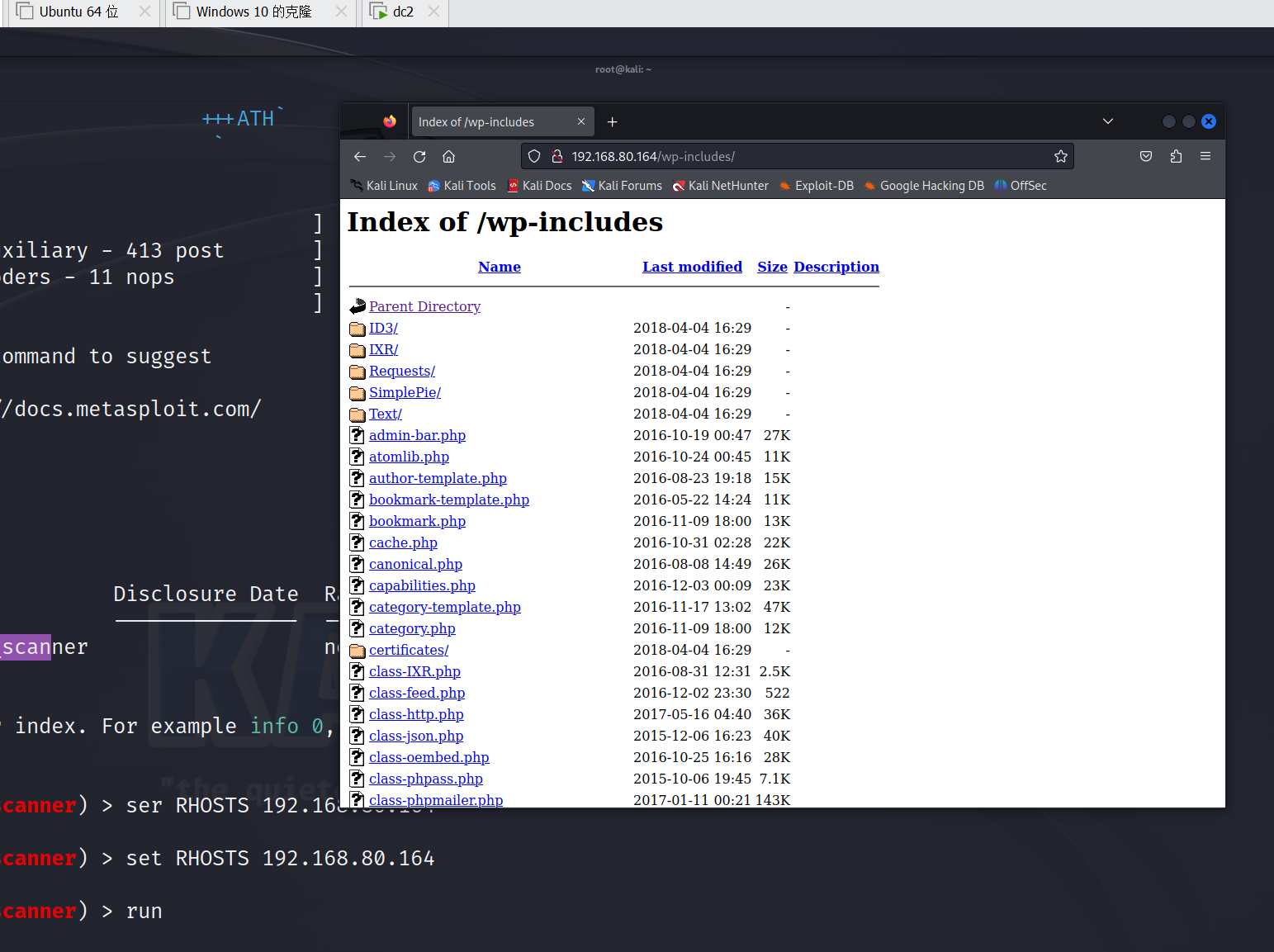Screen dimensions: 1274x952
Task: Expand the list all tabs chevron
Action: point(1108,122)
